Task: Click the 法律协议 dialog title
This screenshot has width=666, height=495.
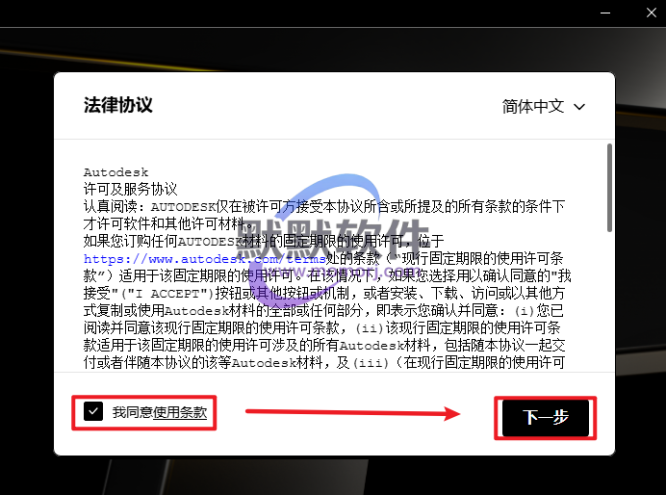Action: (118, 105)
